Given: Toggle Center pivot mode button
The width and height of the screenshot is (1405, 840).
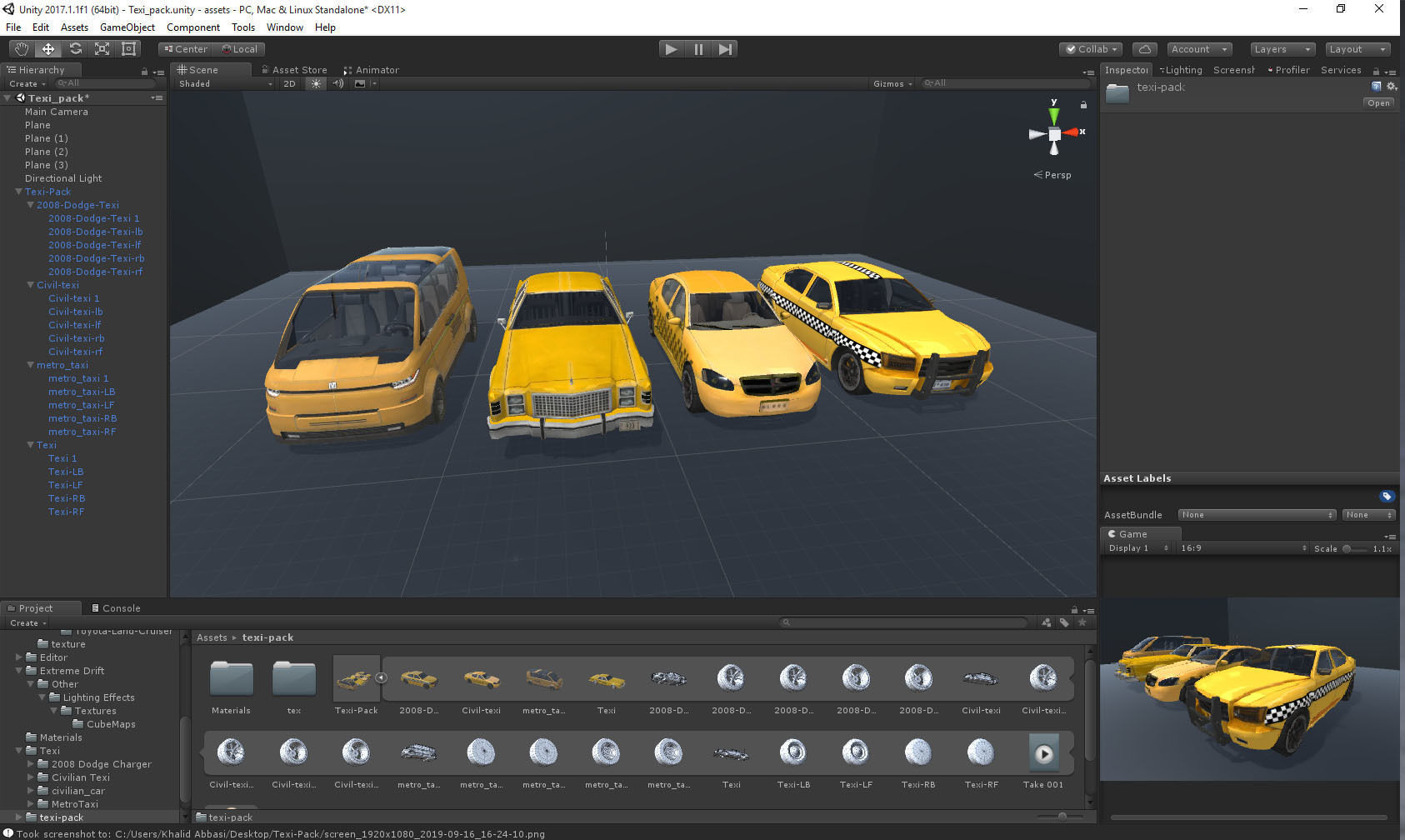Looking at the screenshot, I should [185, 49].
